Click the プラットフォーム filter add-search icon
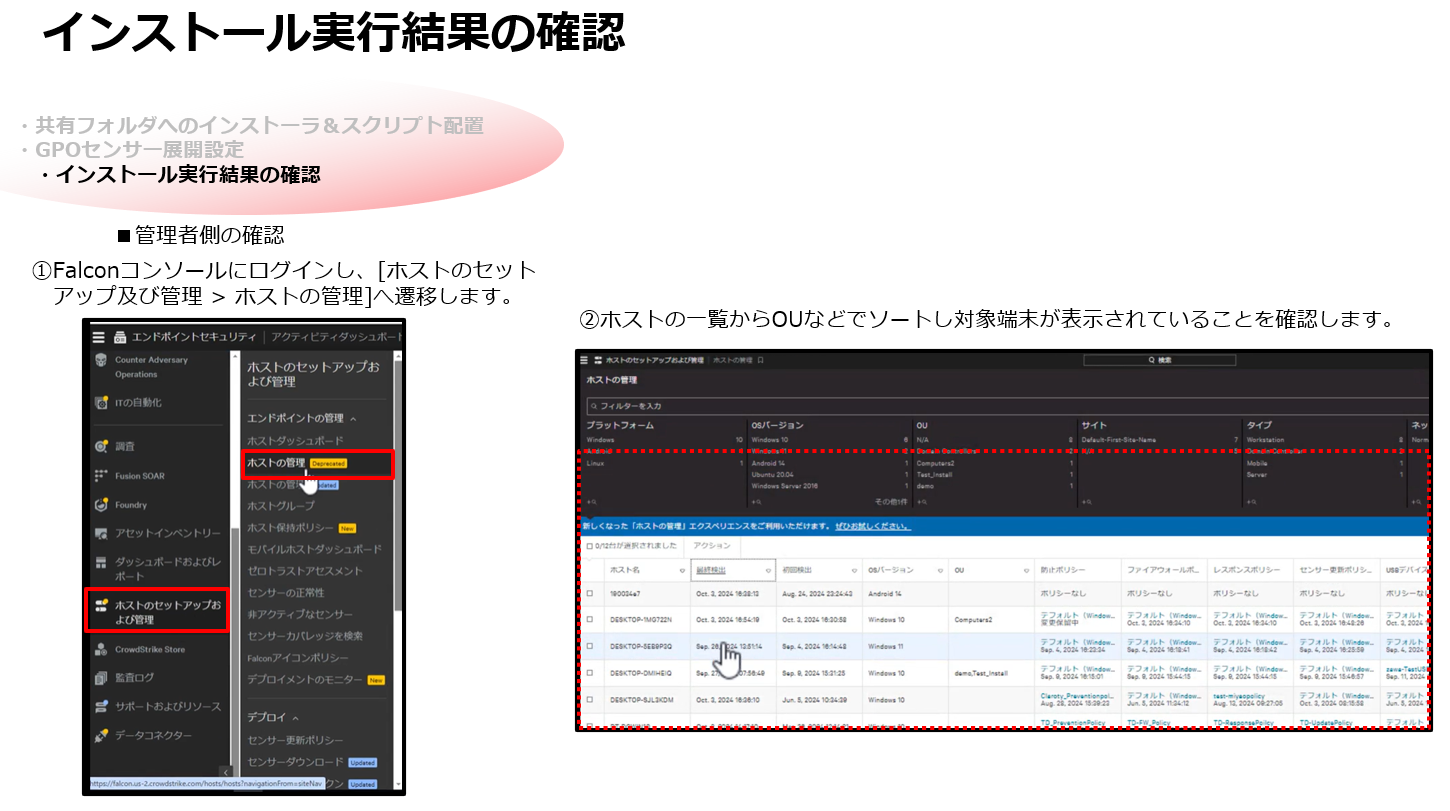 coord(591,501)
